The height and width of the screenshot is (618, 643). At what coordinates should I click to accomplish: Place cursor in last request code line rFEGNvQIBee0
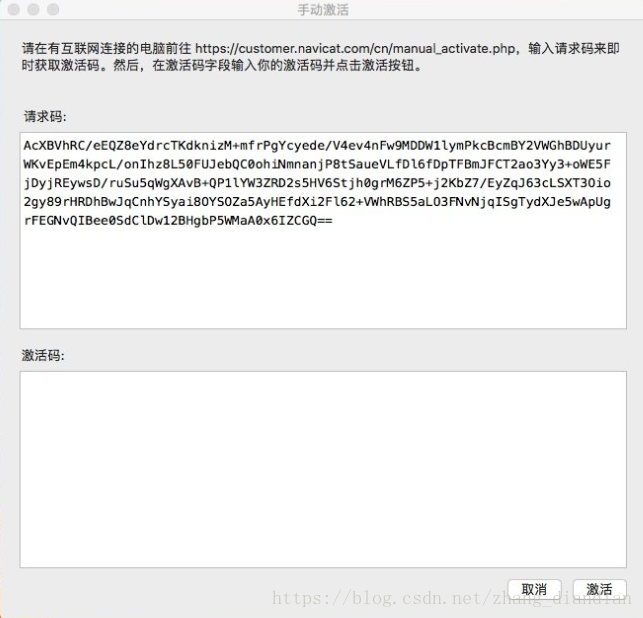click(x=178, y=221)
